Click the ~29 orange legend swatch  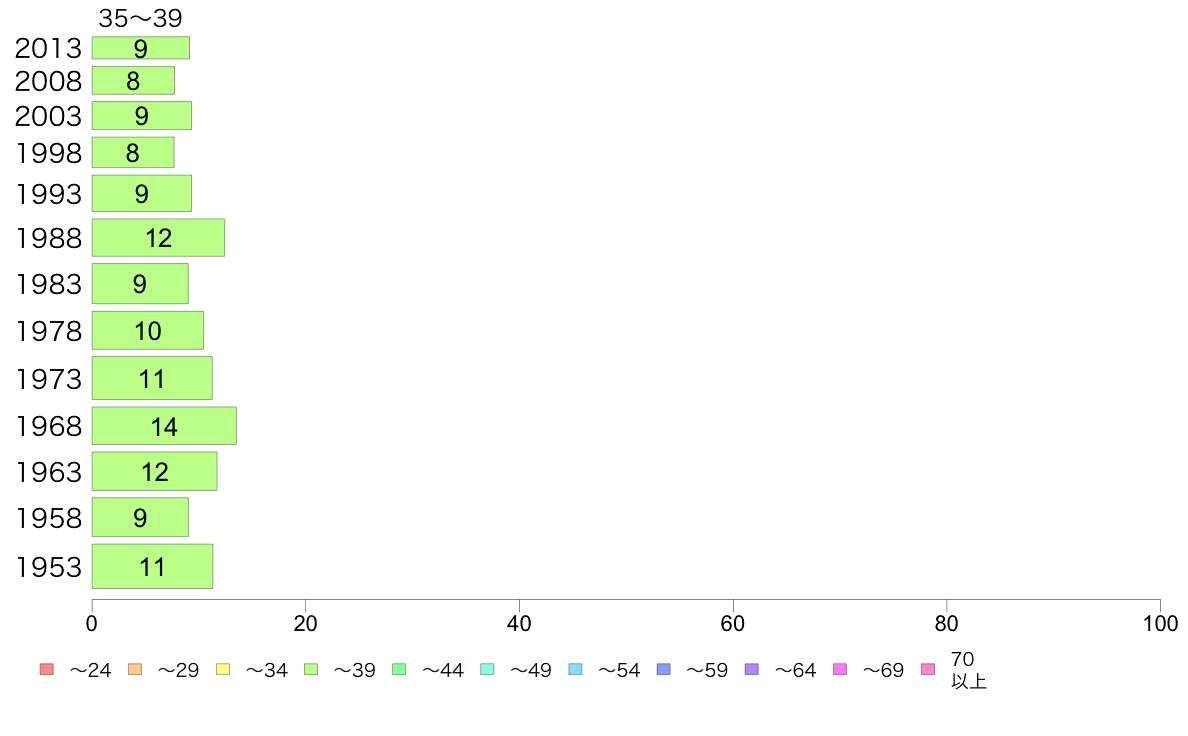tap(135, 669)
